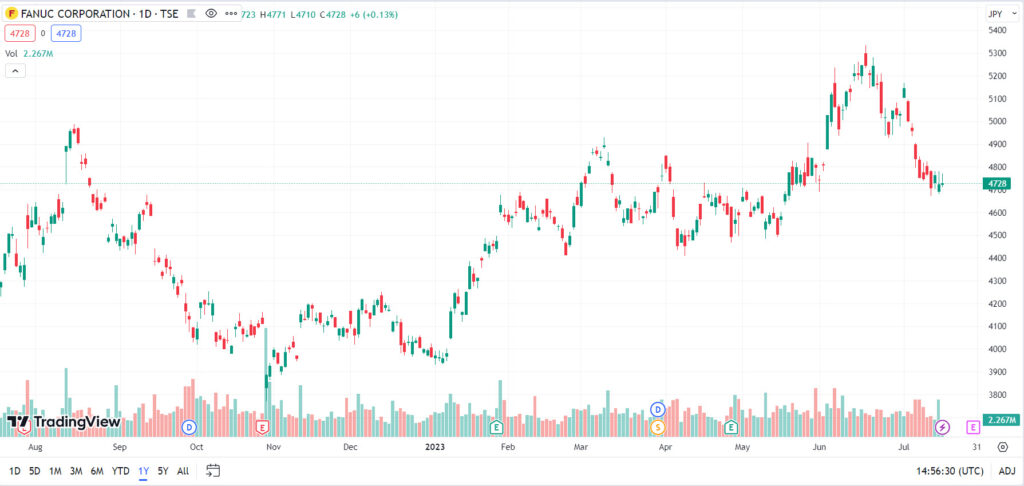
Task: Select the YTD time range
Action: pos(120,470)
